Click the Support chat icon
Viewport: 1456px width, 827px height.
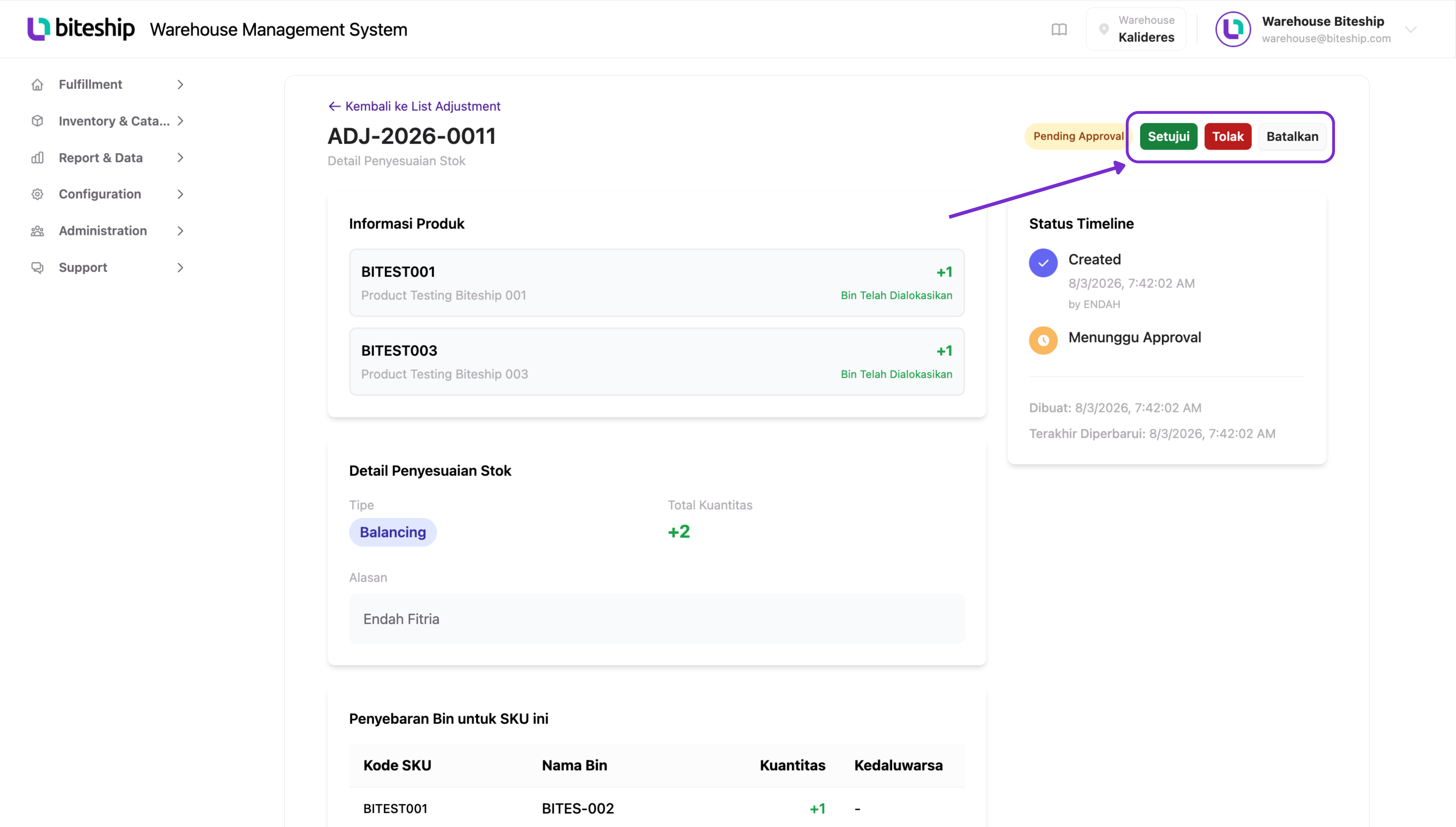pos(38,268)
